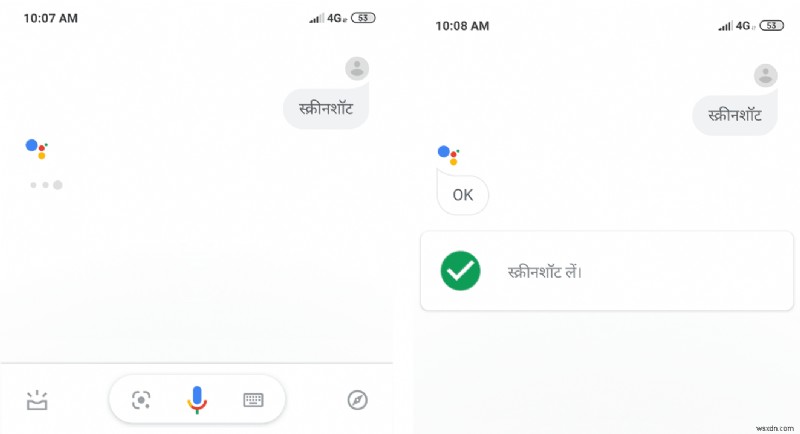Open the Explore compass icon
This screenshot has height=434, width=800.
[x=357, y=400]
